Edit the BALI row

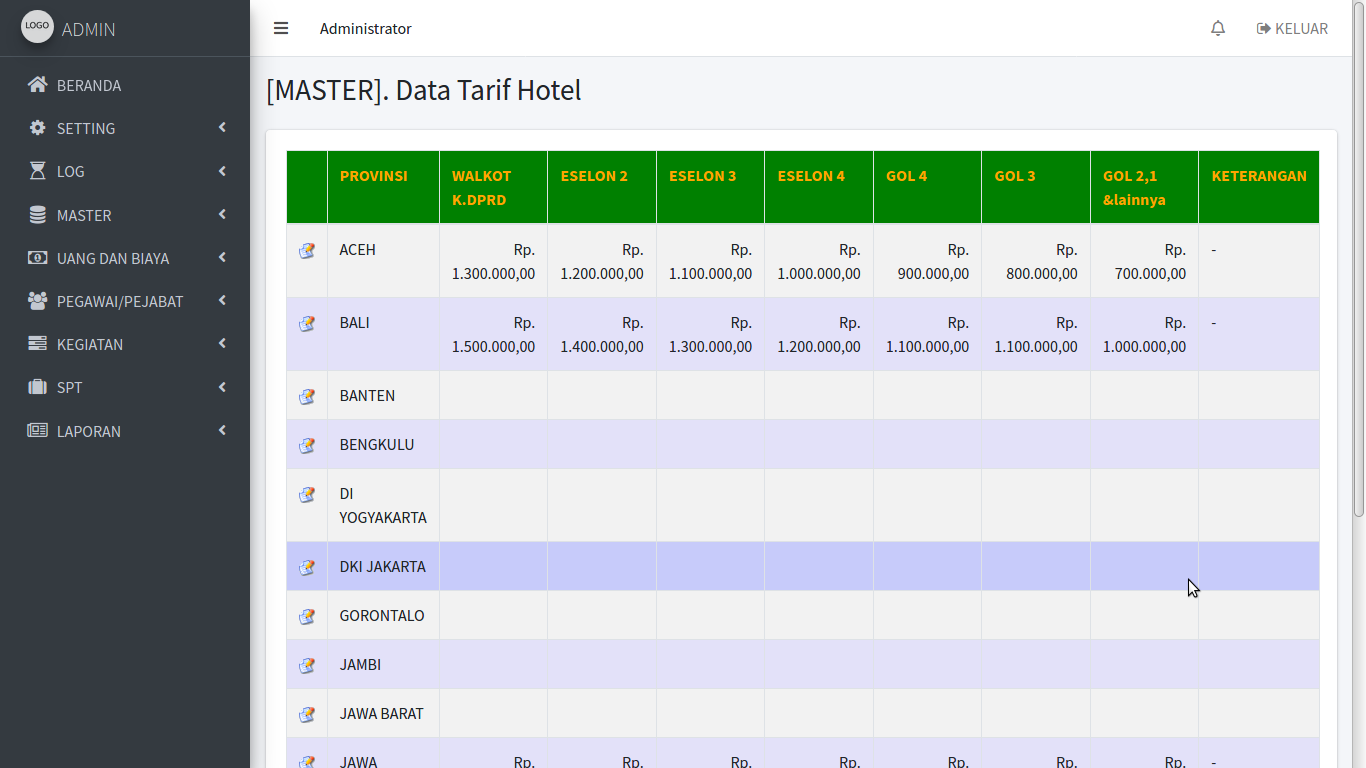coord(307,323)
